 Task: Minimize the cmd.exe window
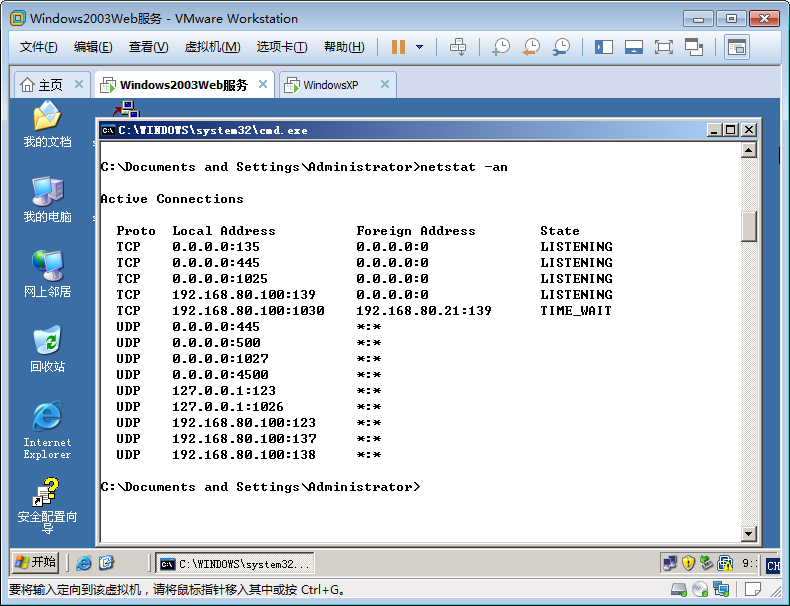713,130
